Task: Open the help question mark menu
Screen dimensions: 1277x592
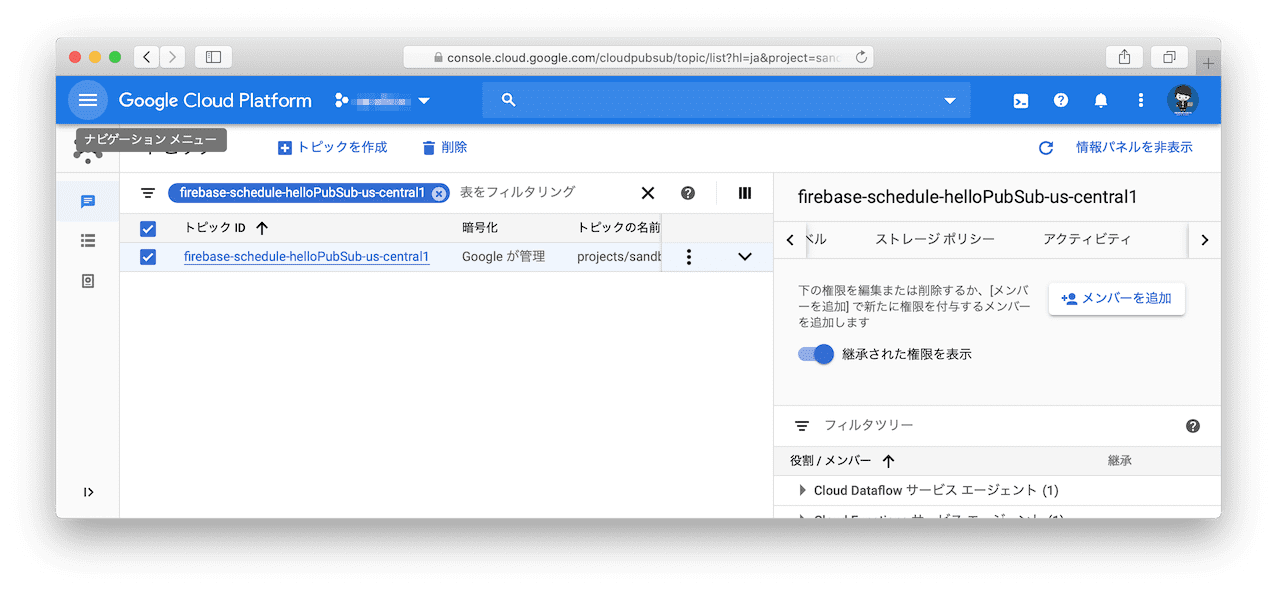Action: (1061, 101)
